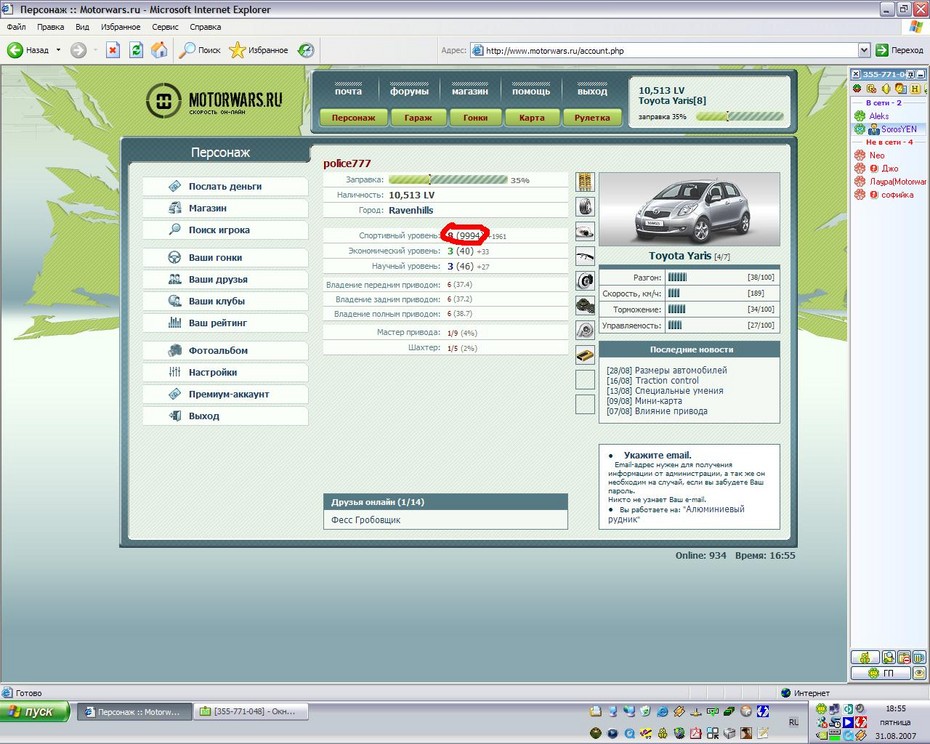Click the tire car part icon
The height and width of the screenshot is (744, 930).
(x=585, y=207)
